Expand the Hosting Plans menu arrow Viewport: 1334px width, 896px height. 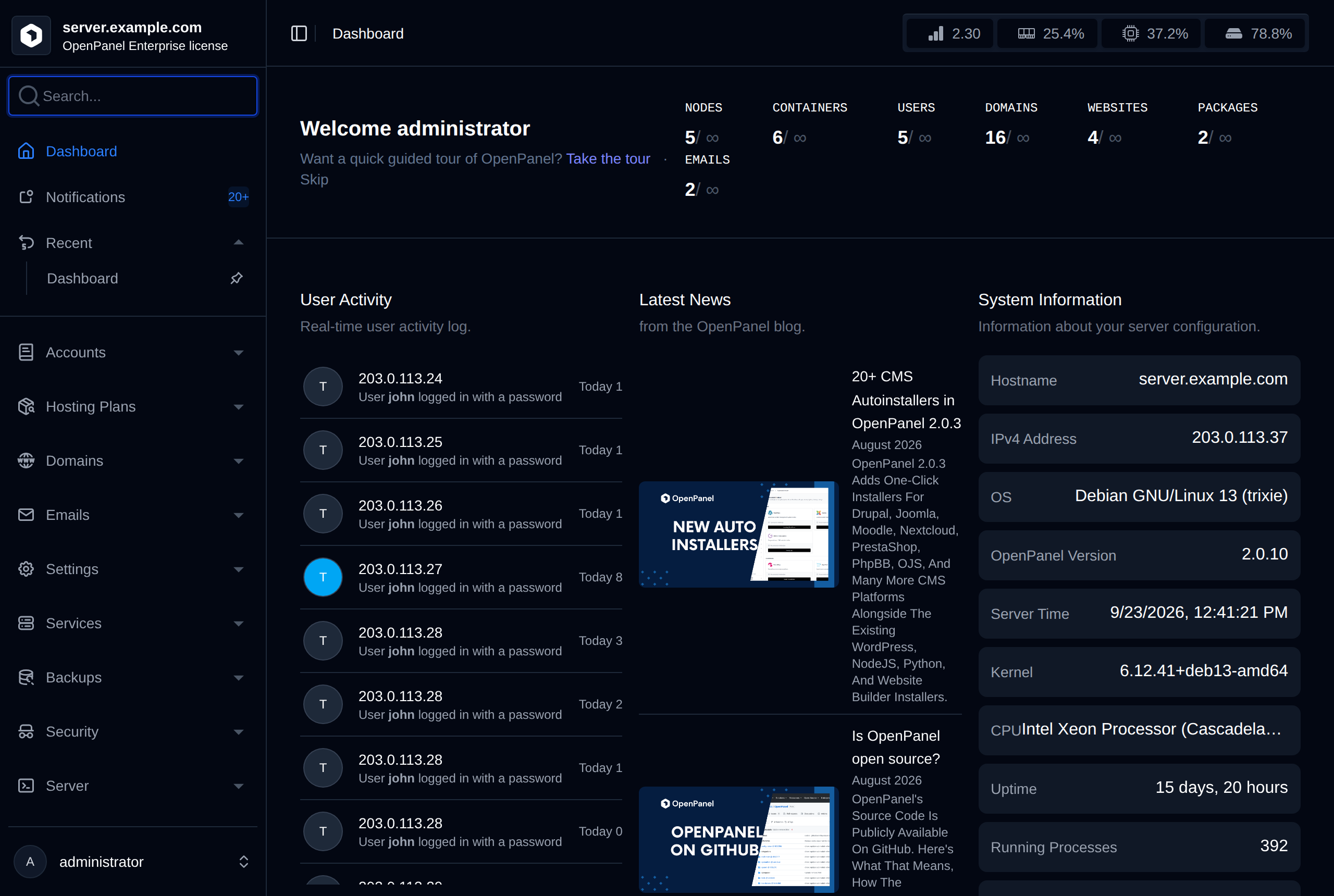pyautogui.click(x=238, y=407)
